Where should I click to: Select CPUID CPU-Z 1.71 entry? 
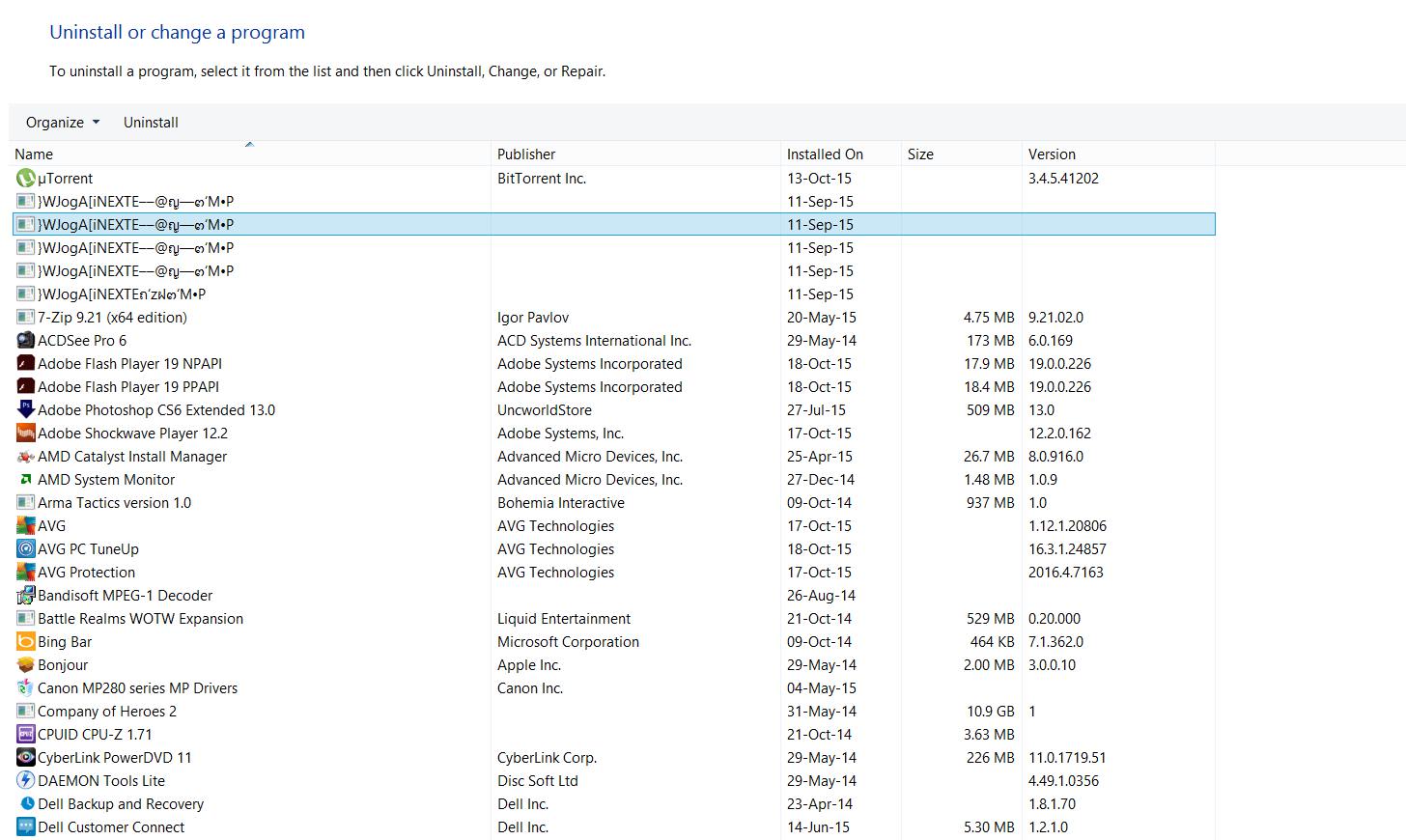pyautogui.click(x=95, y=735)
